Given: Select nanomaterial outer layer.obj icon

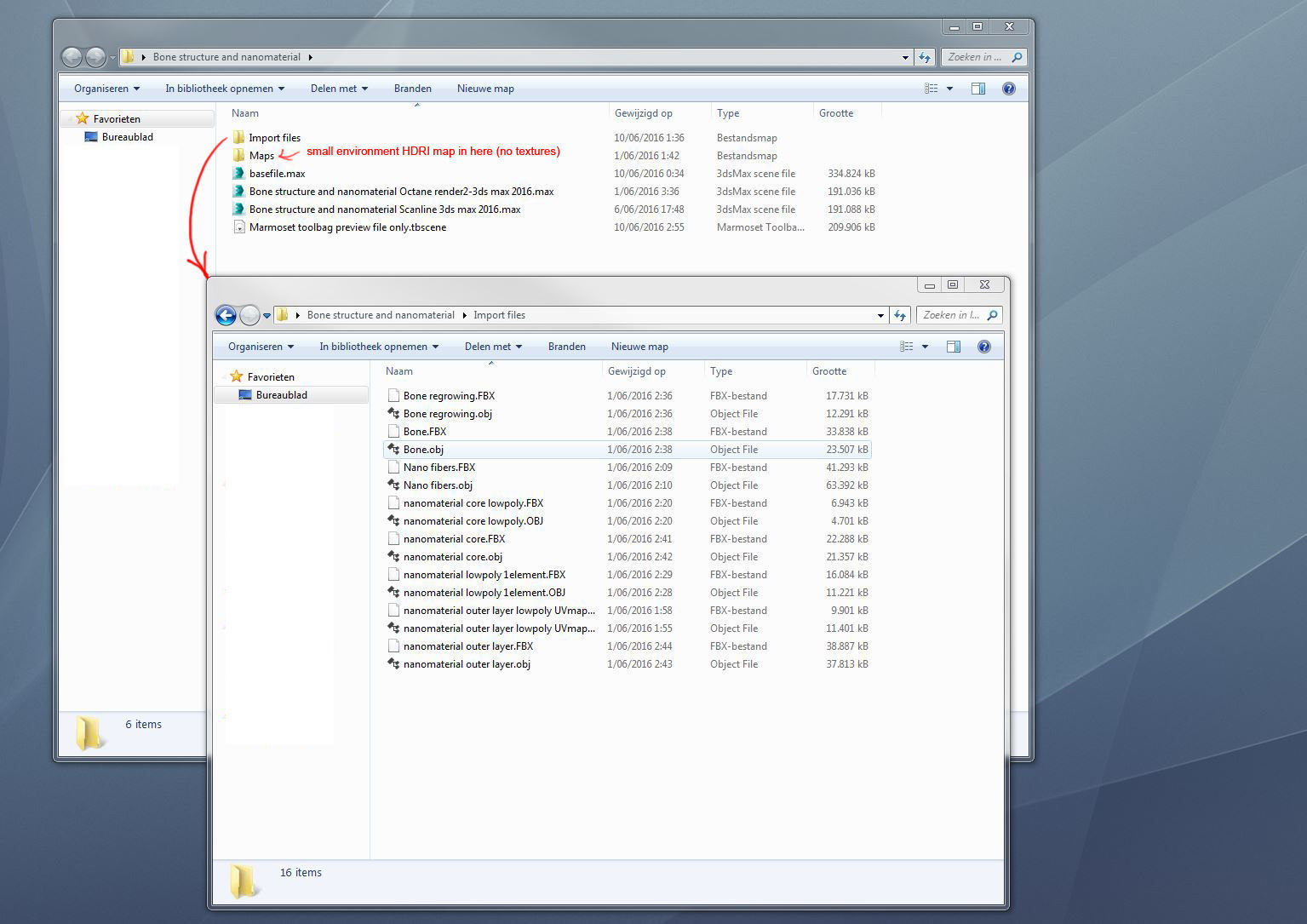Looking at the screenshot, I should pyautogui.click(x=393, y=664).
